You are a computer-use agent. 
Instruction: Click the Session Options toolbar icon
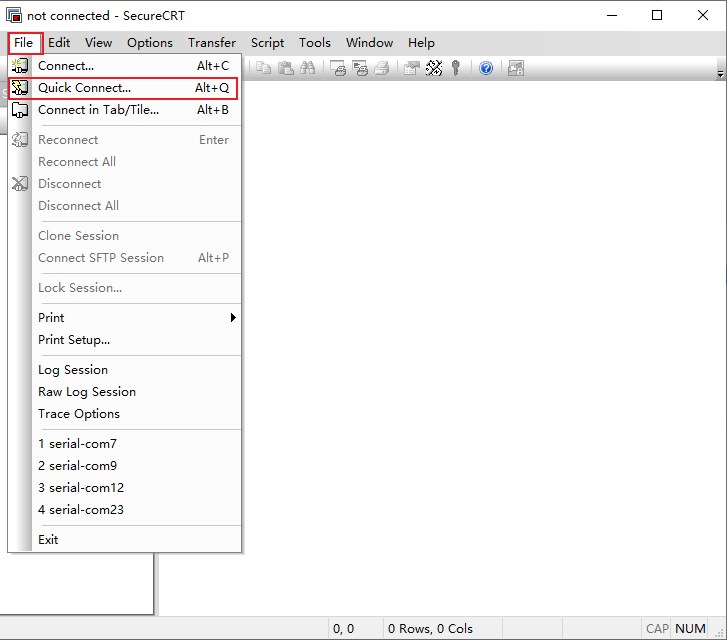point(411,68)
